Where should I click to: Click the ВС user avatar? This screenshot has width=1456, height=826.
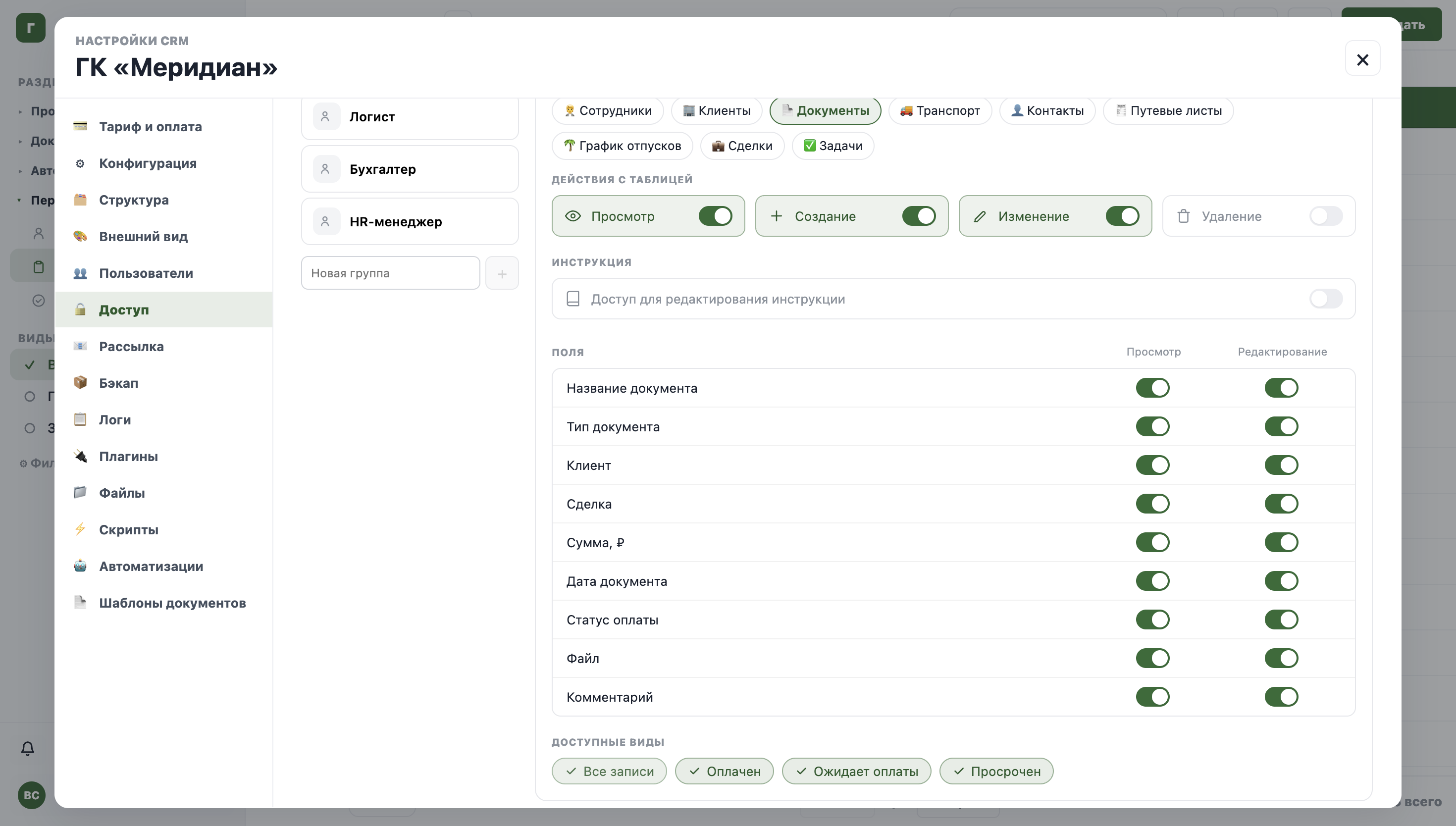click(31, 795)
